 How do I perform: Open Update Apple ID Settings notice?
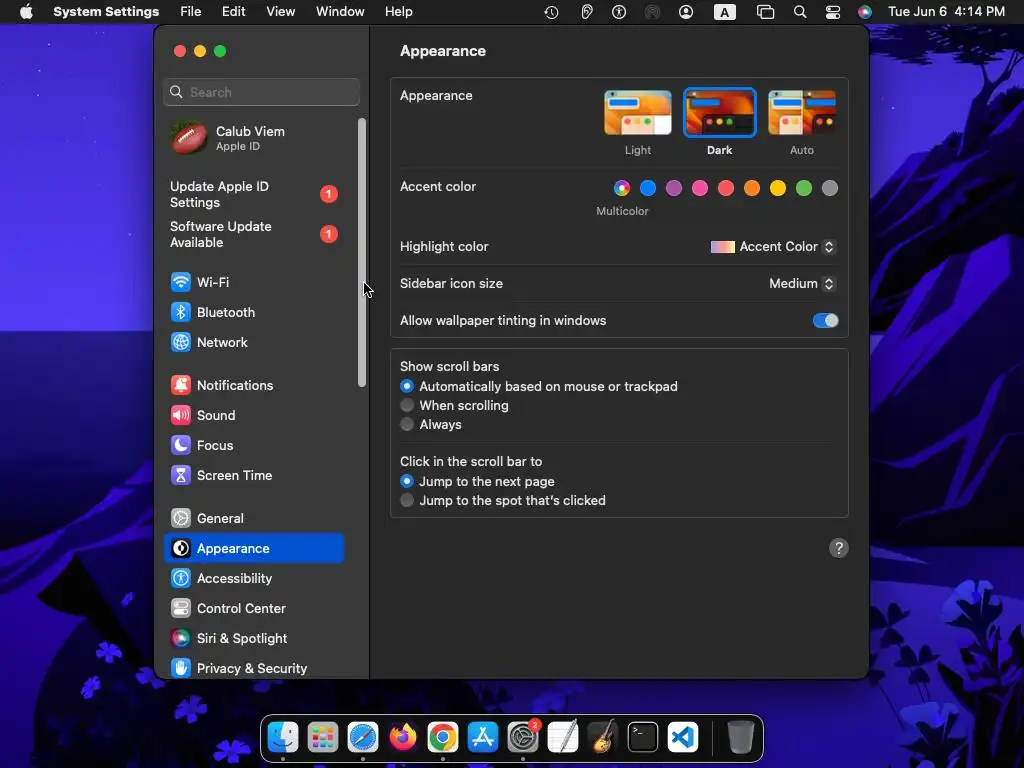[x=253, y=195]
